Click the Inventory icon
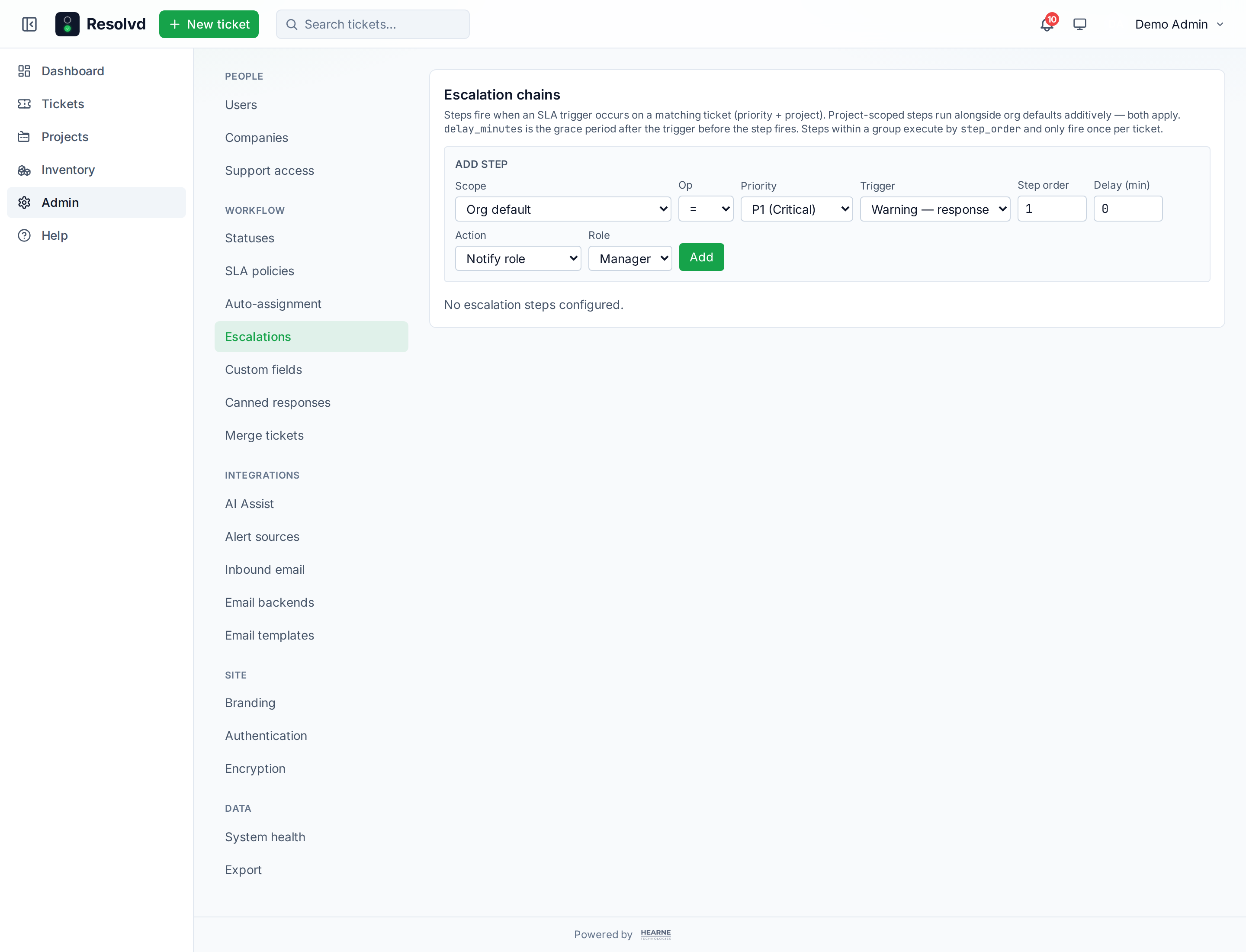This screenshot has height=952, width=1246. click(x=24, y=170)
